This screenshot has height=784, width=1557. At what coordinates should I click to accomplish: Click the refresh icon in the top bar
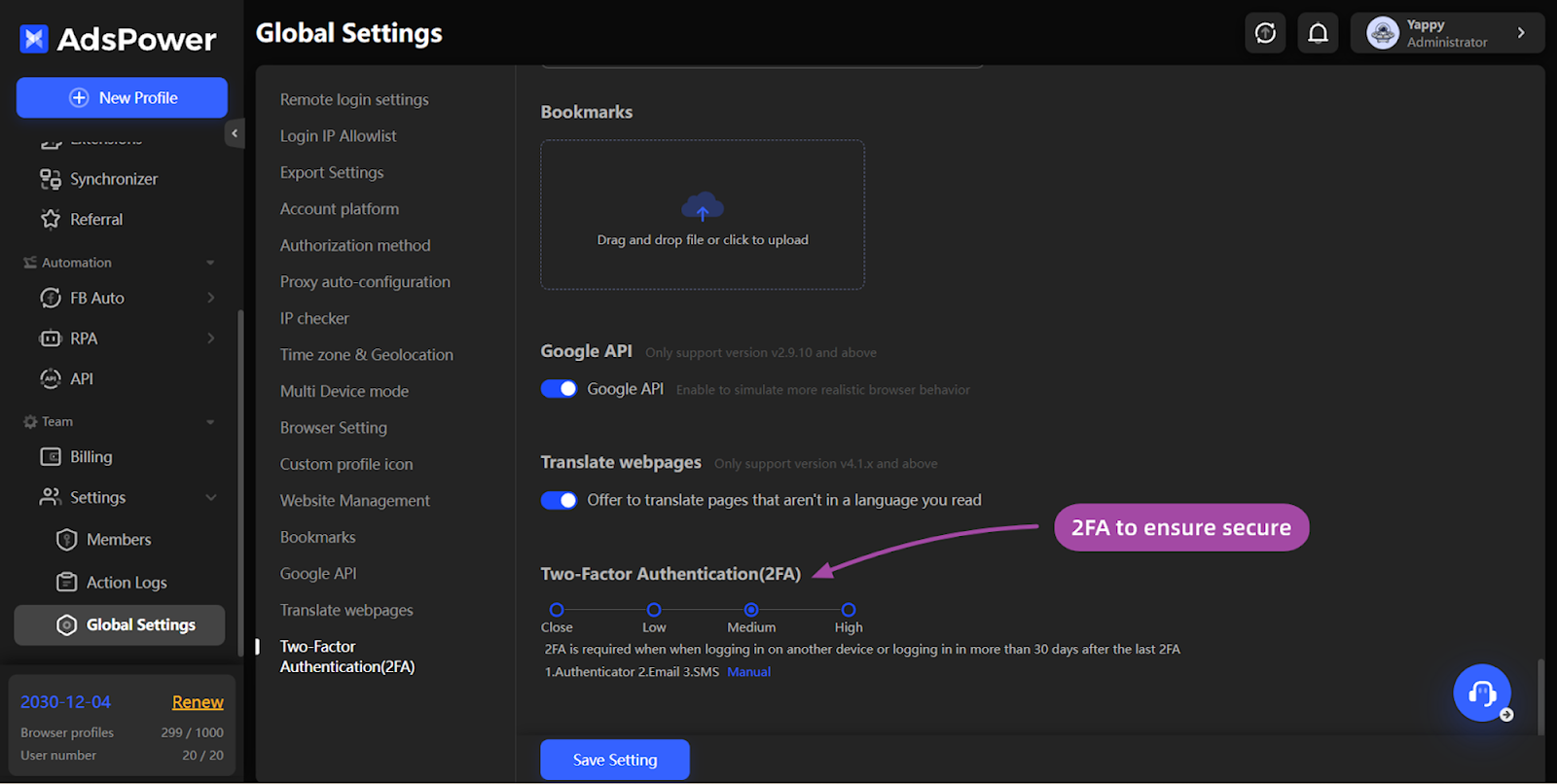pyautogui.click(x=1265, y=33)
